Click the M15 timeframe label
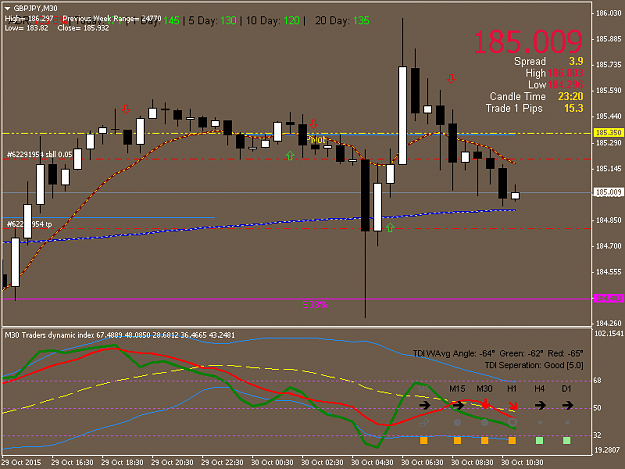 pyautogui.click(x=457, y=389)
